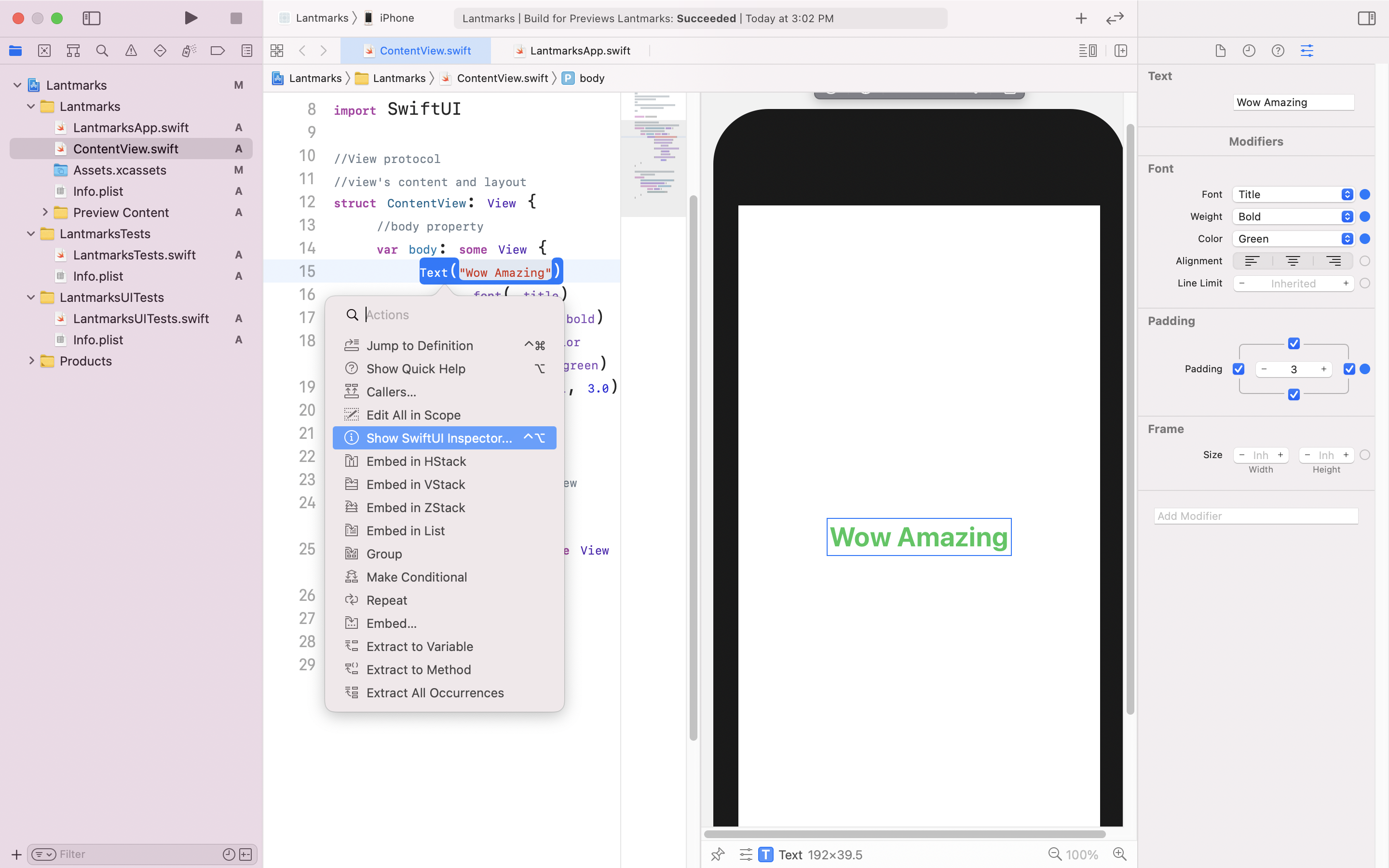
Task: Open the source control navigator icon
Action: (x=44, y=51)
